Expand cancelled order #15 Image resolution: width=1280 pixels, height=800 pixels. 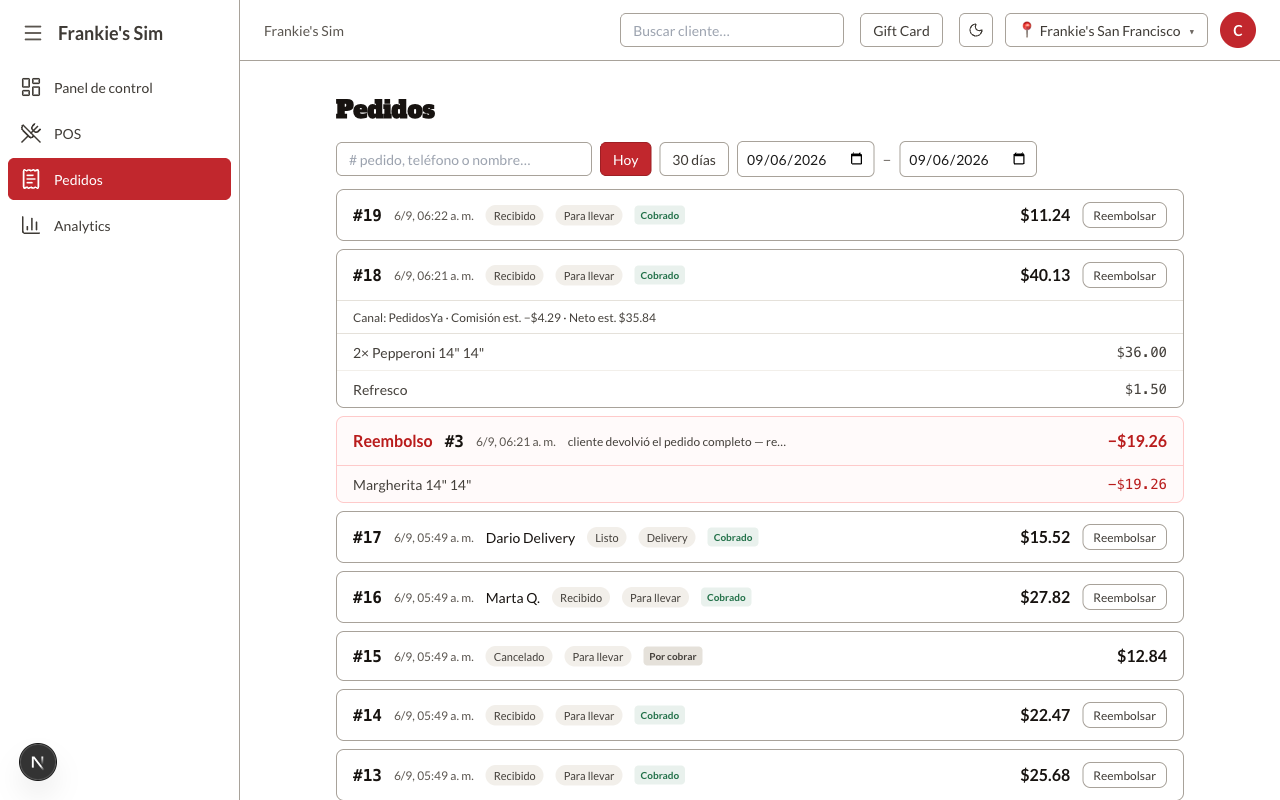760,656
